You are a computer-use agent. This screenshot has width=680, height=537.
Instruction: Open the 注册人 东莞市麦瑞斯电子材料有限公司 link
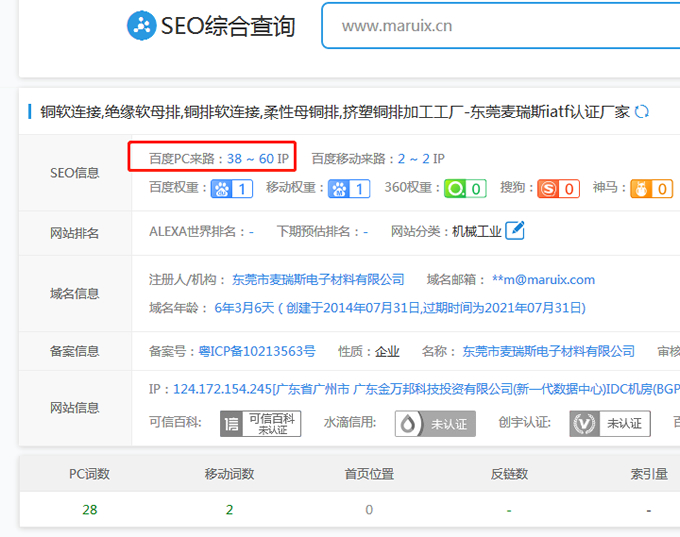pos(318,279)
